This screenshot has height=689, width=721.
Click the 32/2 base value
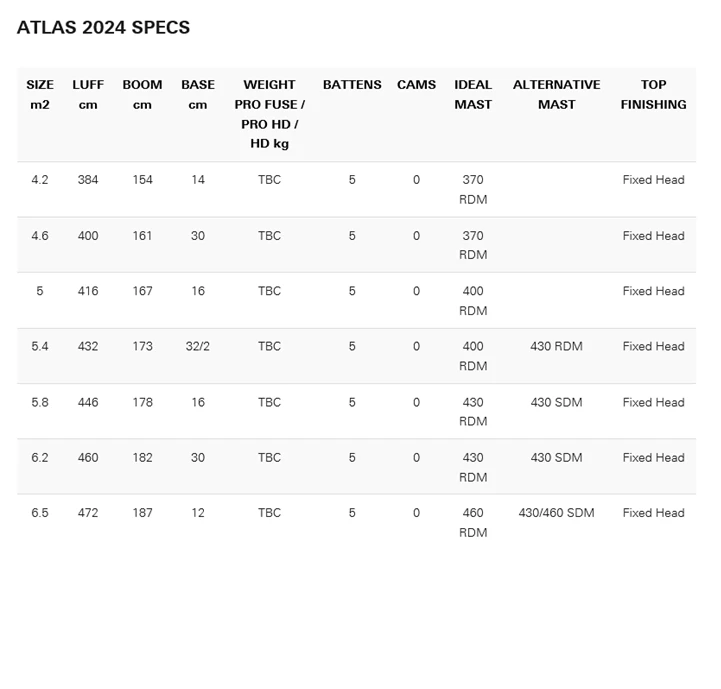click(x=198, y=346)
